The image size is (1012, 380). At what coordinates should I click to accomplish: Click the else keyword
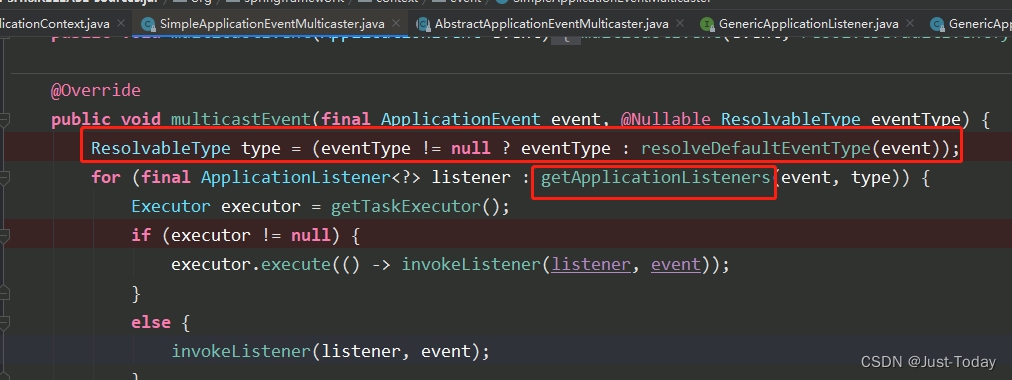point(151,323)
